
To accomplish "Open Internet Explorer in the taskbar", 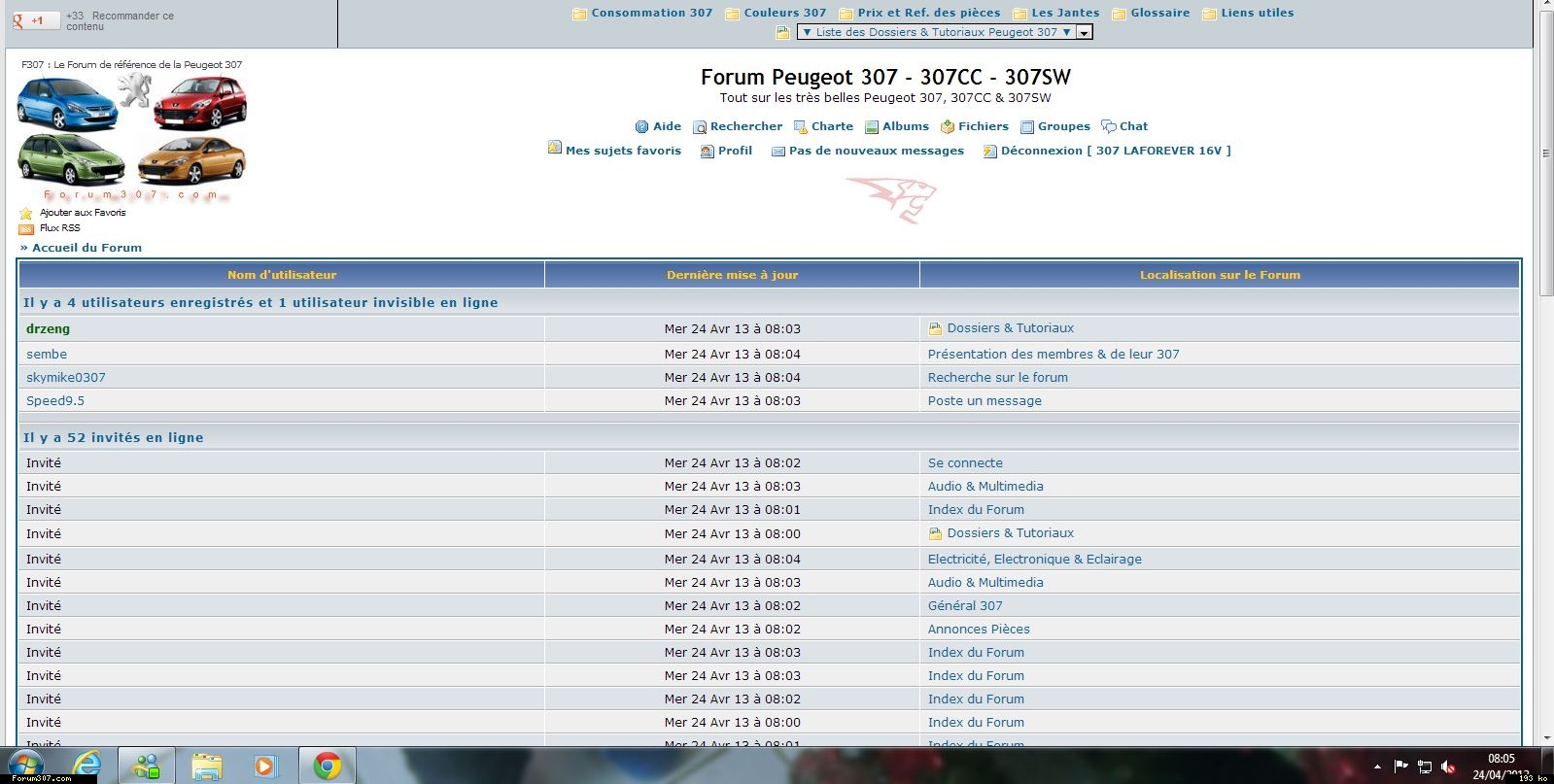I will 87,767.
